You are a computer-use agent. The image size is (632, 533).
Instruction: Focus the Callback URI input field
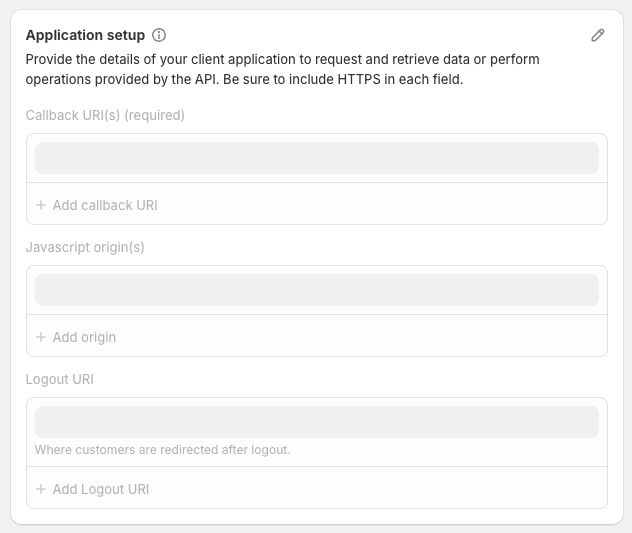(x=316, y=158)
